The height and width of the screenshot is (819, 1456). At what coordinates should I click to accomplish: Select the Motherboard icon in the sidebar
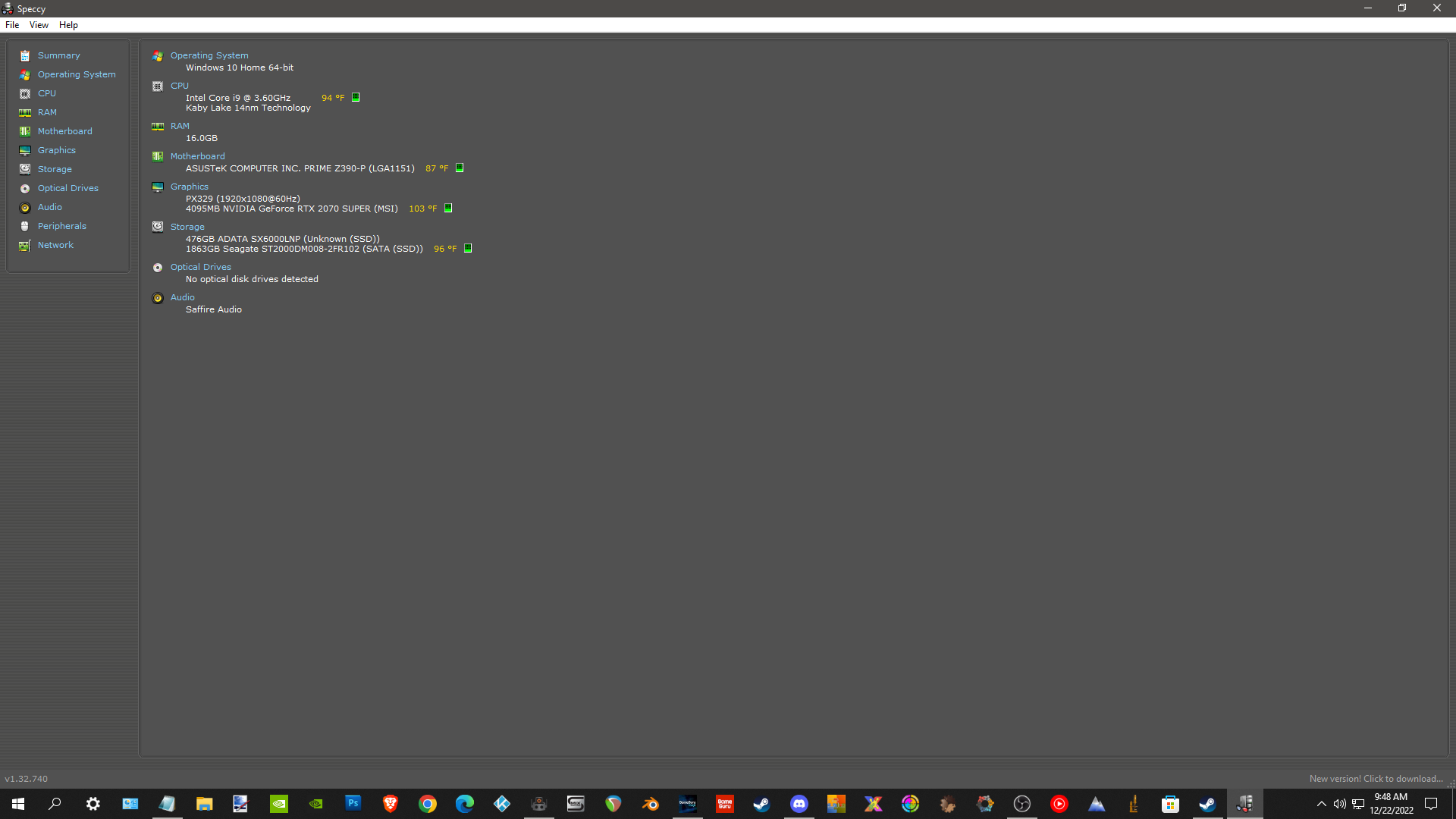(x=25, y=130)
